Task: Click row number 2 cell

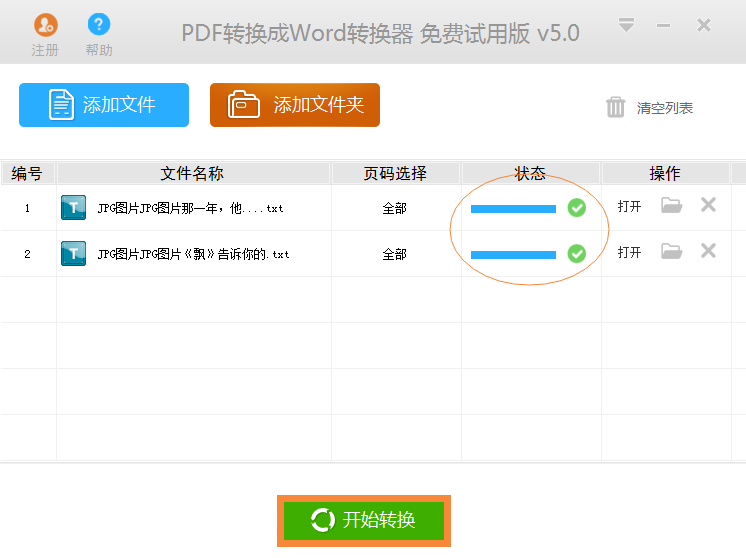Action: (x=28, y=254)
